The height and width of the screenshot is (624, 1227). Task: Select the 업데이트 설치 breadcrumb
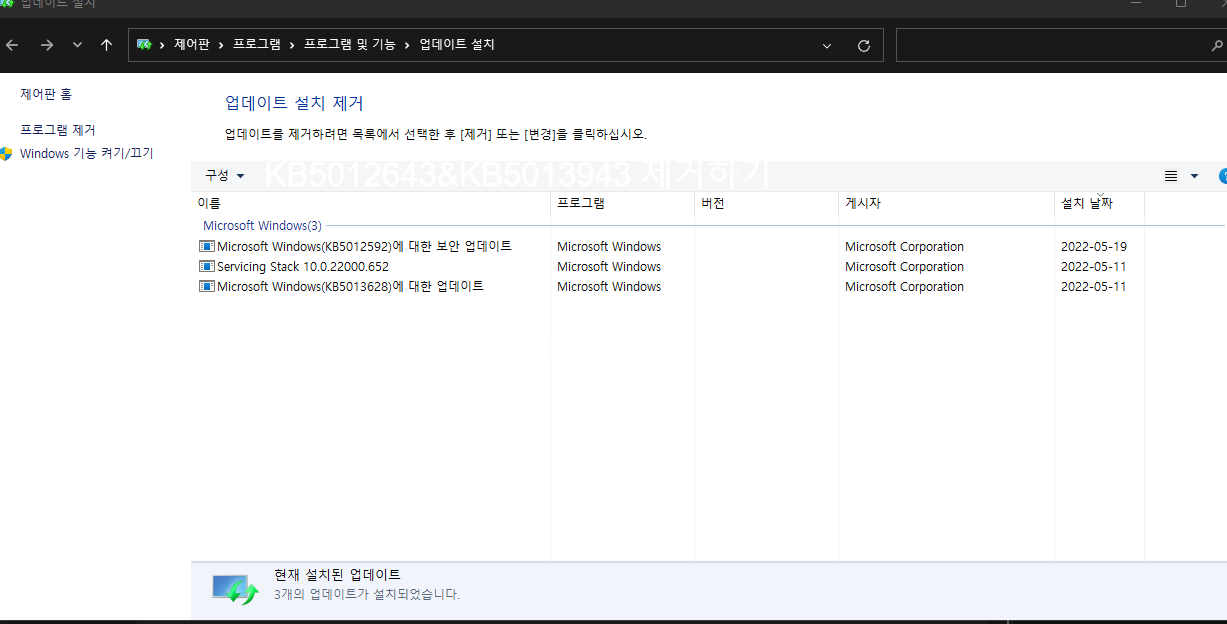(x=457, y=45)
